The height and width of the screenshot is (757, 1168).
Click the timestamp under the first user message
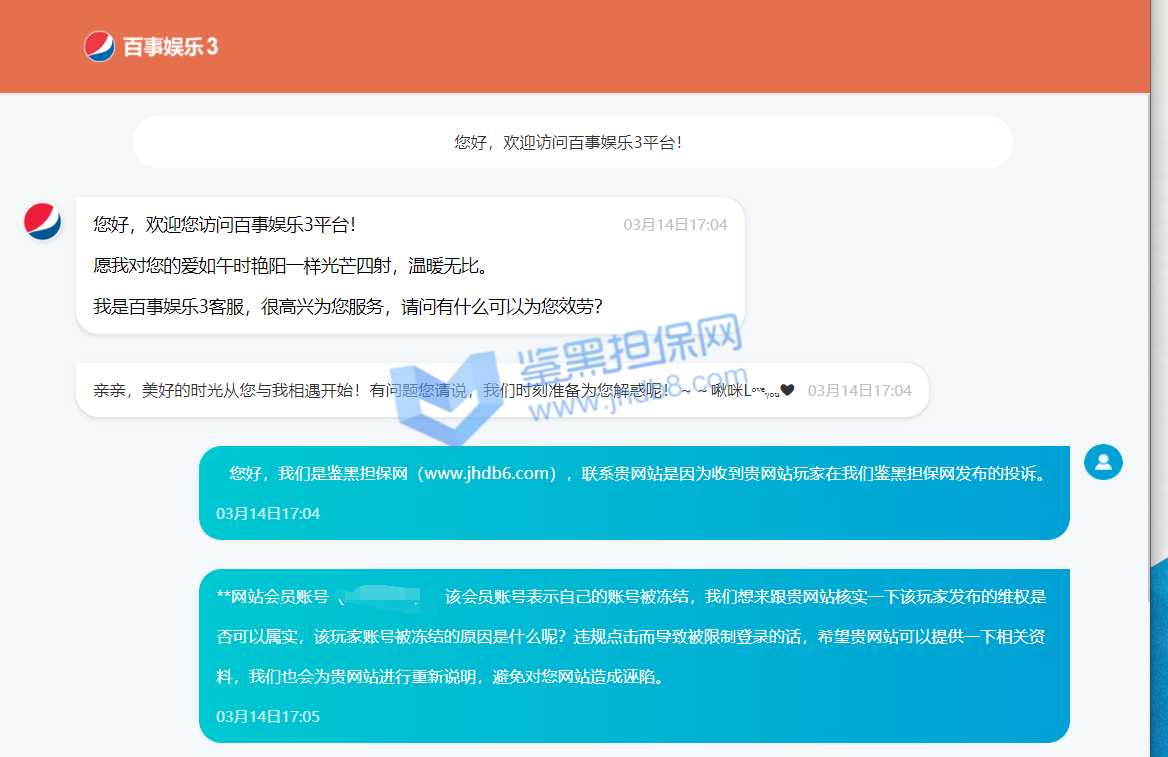pyautogui.click(x=268, y=513)
